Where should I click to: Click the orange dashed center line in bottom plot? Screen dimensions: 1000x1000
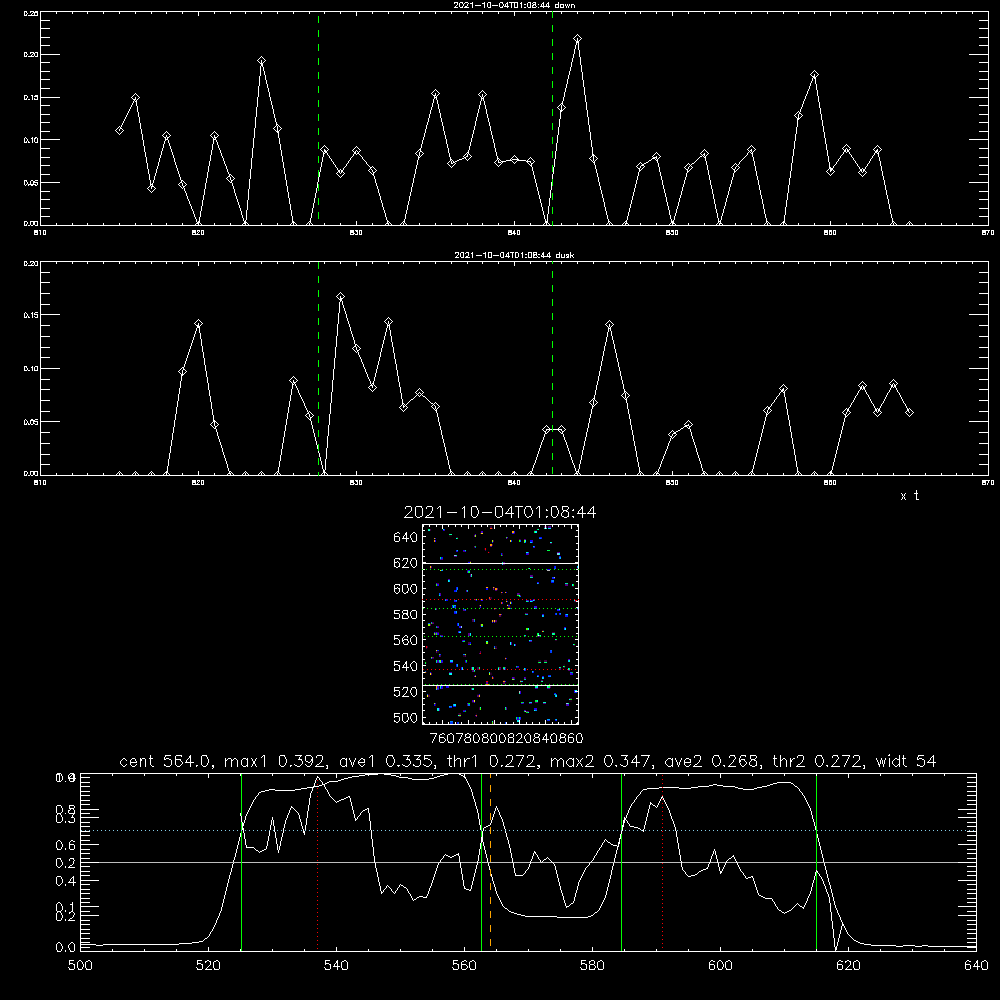(x=490, y=861)
